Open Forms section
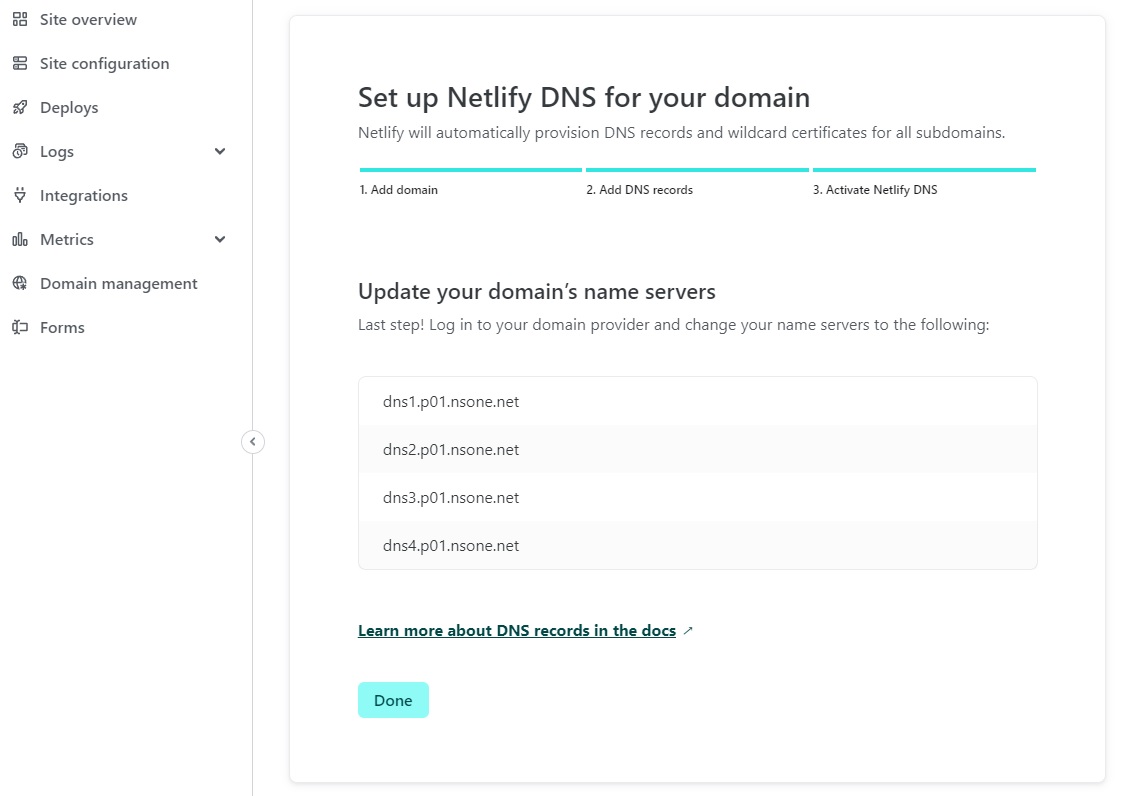1121x796 pixels. click(x=62, y=328)
